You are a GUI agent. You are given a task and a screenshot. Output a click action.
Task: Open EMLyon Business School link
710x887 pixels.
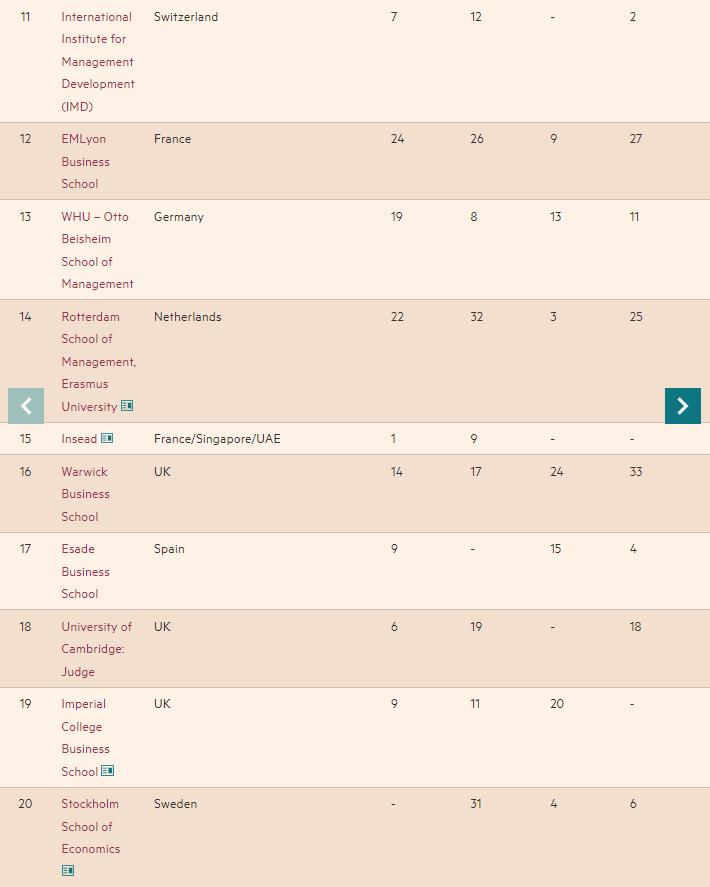pos(85,161)
